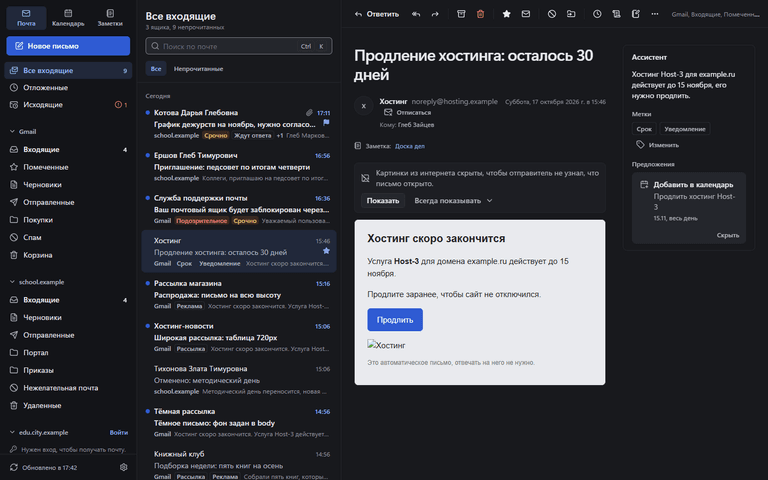Focus the Поиск по почте search field

coord(239,46)
